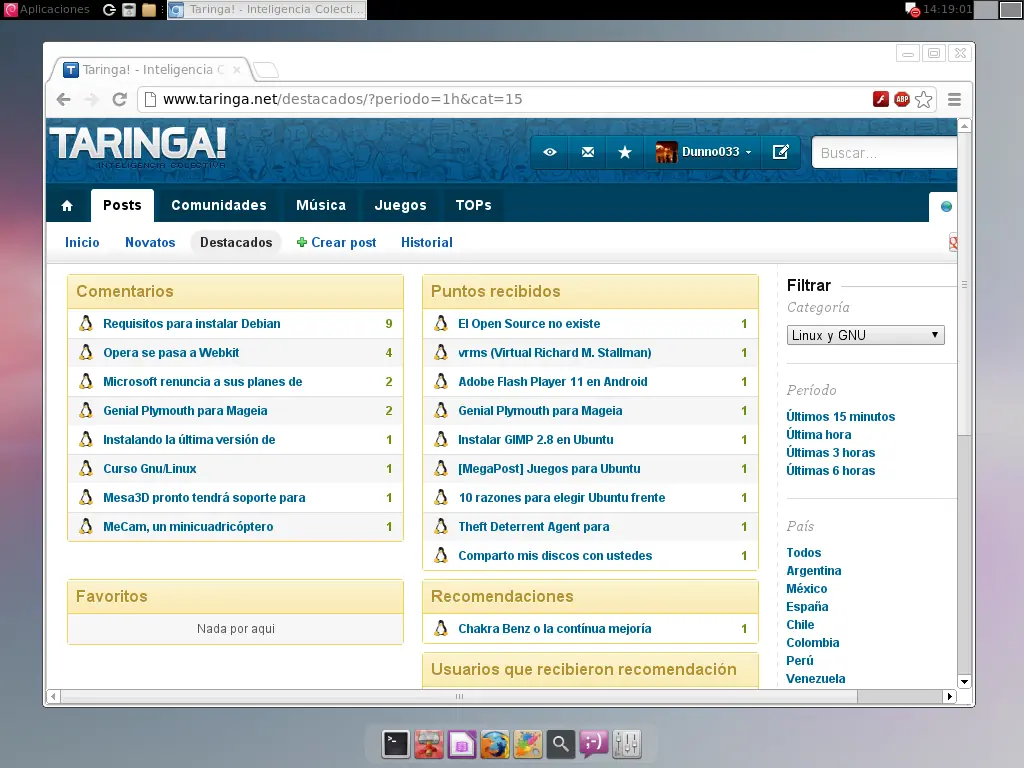Open the Adblock Plus extension icon
The height and width of the screenshot is (768, 1024).
click(x=902, y=99)
